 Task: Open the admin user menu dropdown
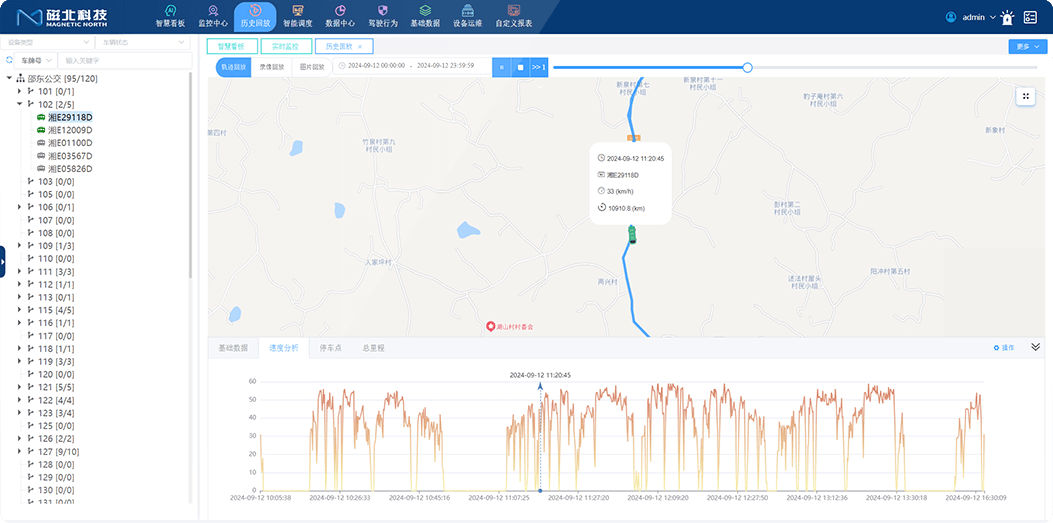point(978,17)
